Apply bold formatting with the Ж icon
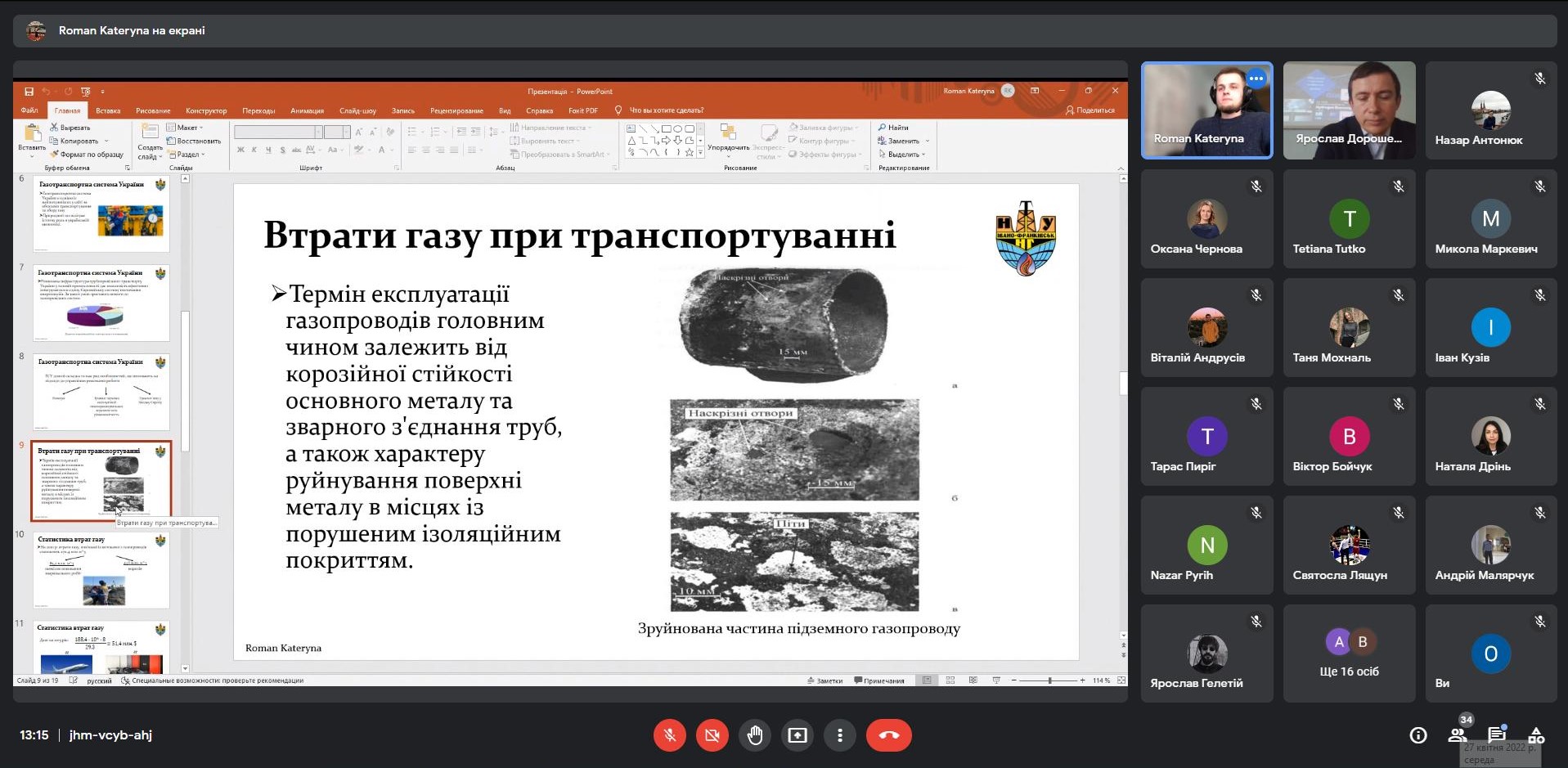 [240, 150]
